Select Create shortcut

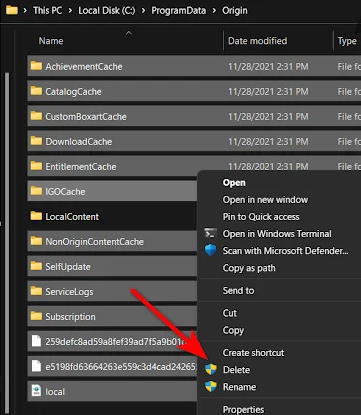pyautogui.click(x=253, y=353)
